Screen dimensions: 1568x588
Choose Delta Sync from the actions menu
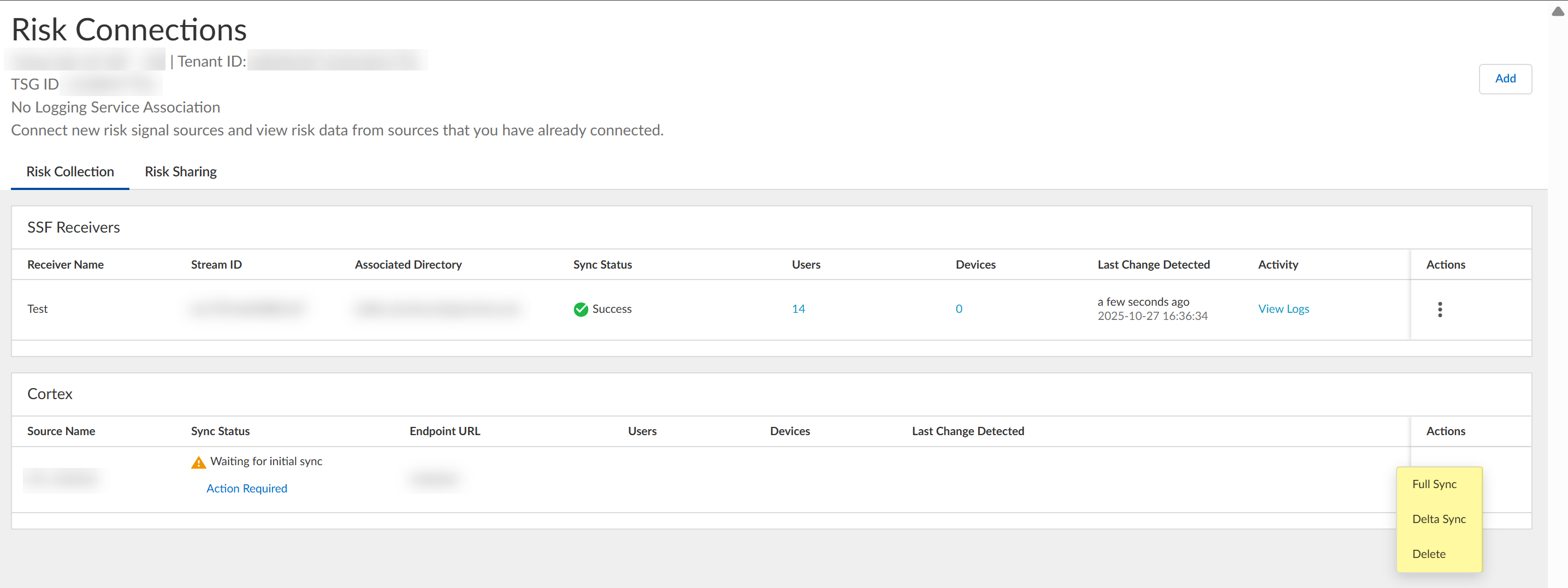pyautogui.click(x=1439, y=519)
